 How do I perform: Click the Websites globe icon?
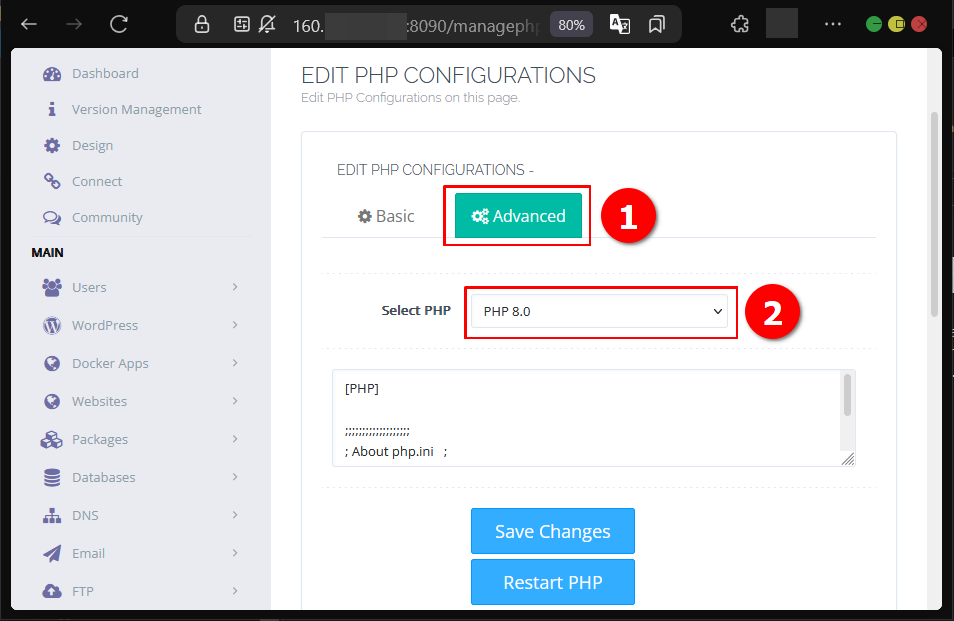coord(52,401)
